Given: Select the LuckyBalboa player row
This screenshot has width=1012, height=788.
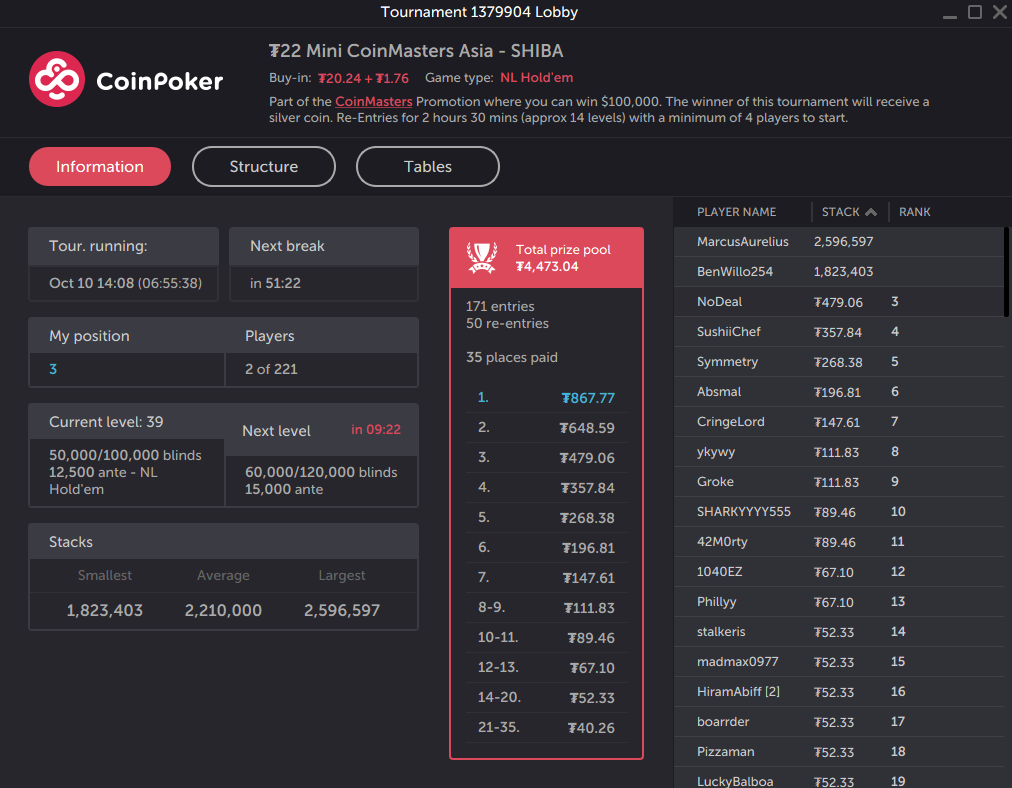Looking at the screenshot, I should 838,779.
